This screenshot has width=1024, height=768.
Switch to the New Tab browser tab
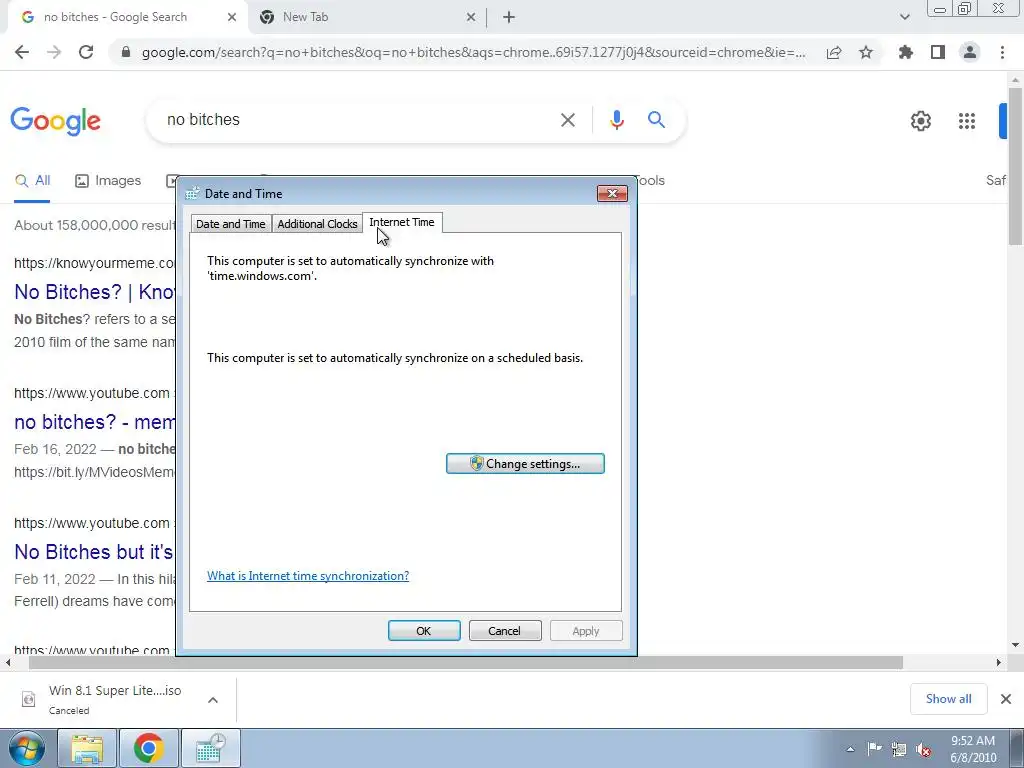tap(366, 17)
